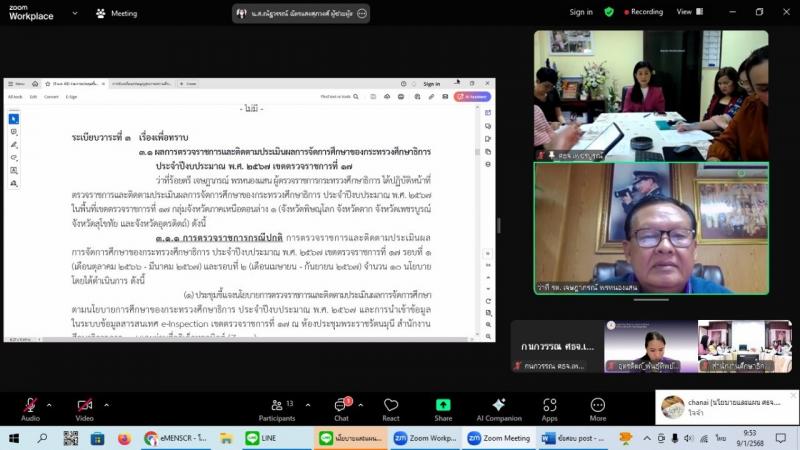Open the Chat panel with unread badge
Image resolution: width=800 pixels, height=450 pixels.
(341, 409)
